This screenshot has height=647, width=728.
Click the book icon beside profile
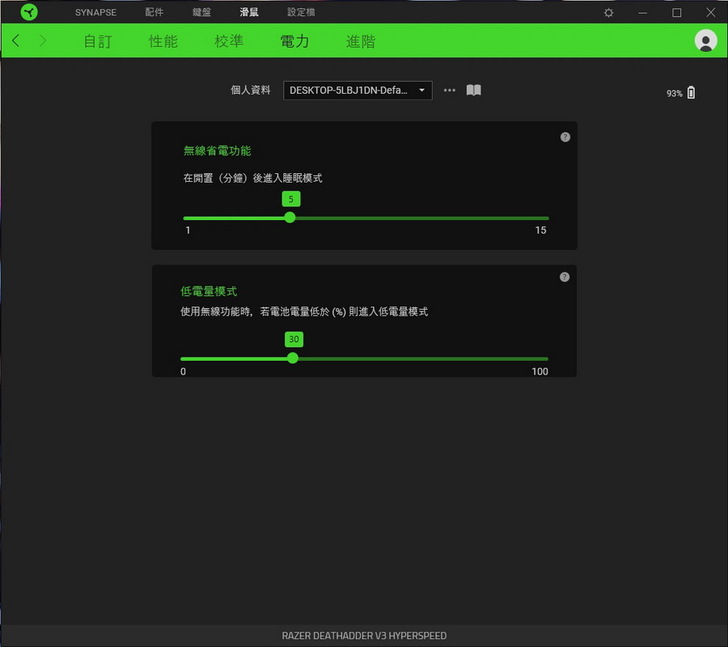[x=474, y=90]
